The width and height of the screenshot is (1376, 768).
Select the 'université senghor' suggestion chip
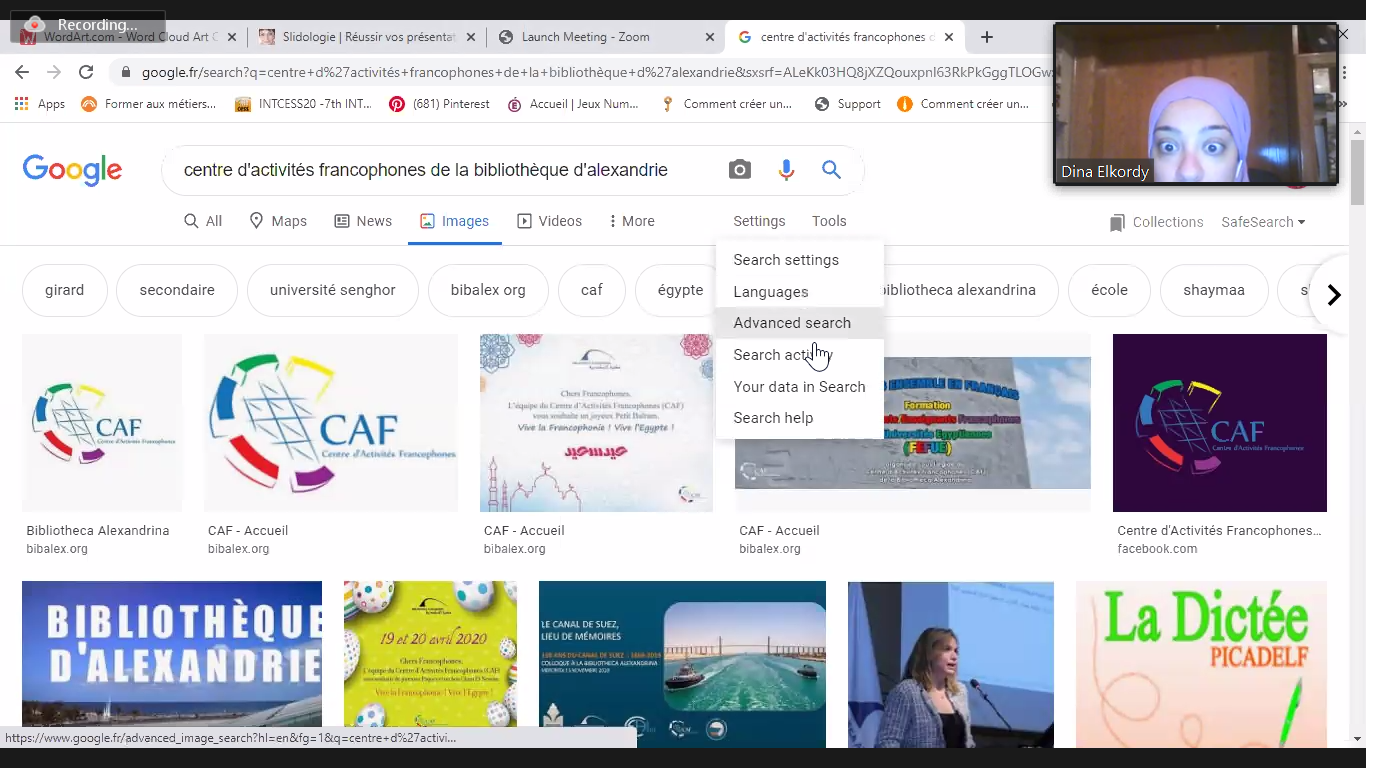pyautogui.click(x=332, y=290)
